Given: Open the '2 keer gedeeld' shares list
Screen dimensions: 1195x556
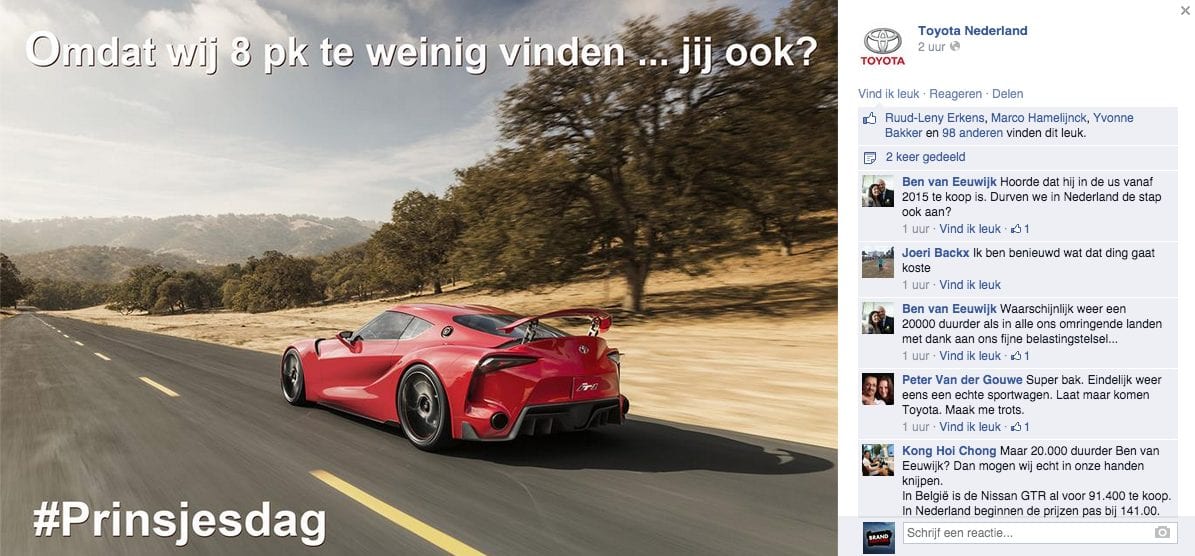Looking at the screenshot, I should [x=925, y=157].
